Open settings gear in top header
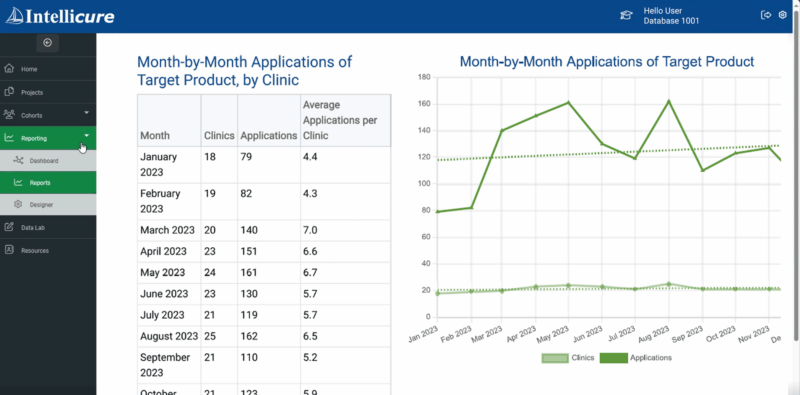Screen dimensions: 800x395 point(783,15)
